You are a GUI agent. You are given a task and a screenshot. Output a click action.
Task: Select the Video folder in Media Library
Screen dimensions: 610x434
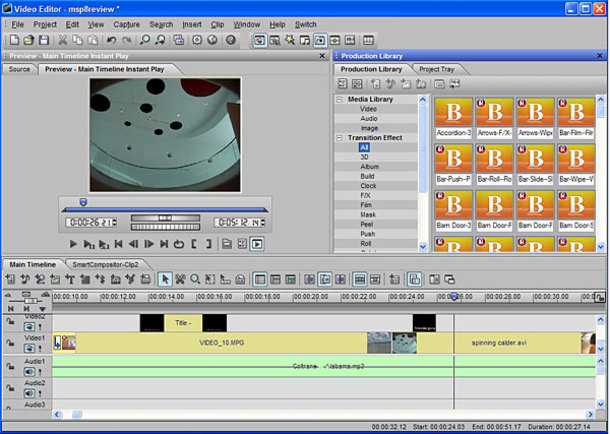click(368, 109)
